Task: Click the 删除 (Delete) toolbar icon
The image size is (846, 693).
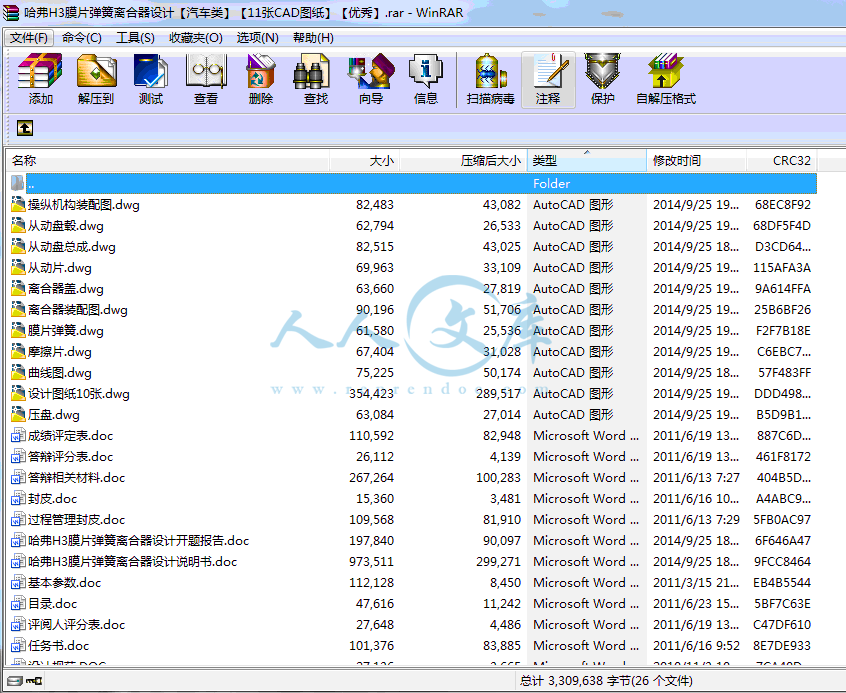Action: [x=261, y=79]
